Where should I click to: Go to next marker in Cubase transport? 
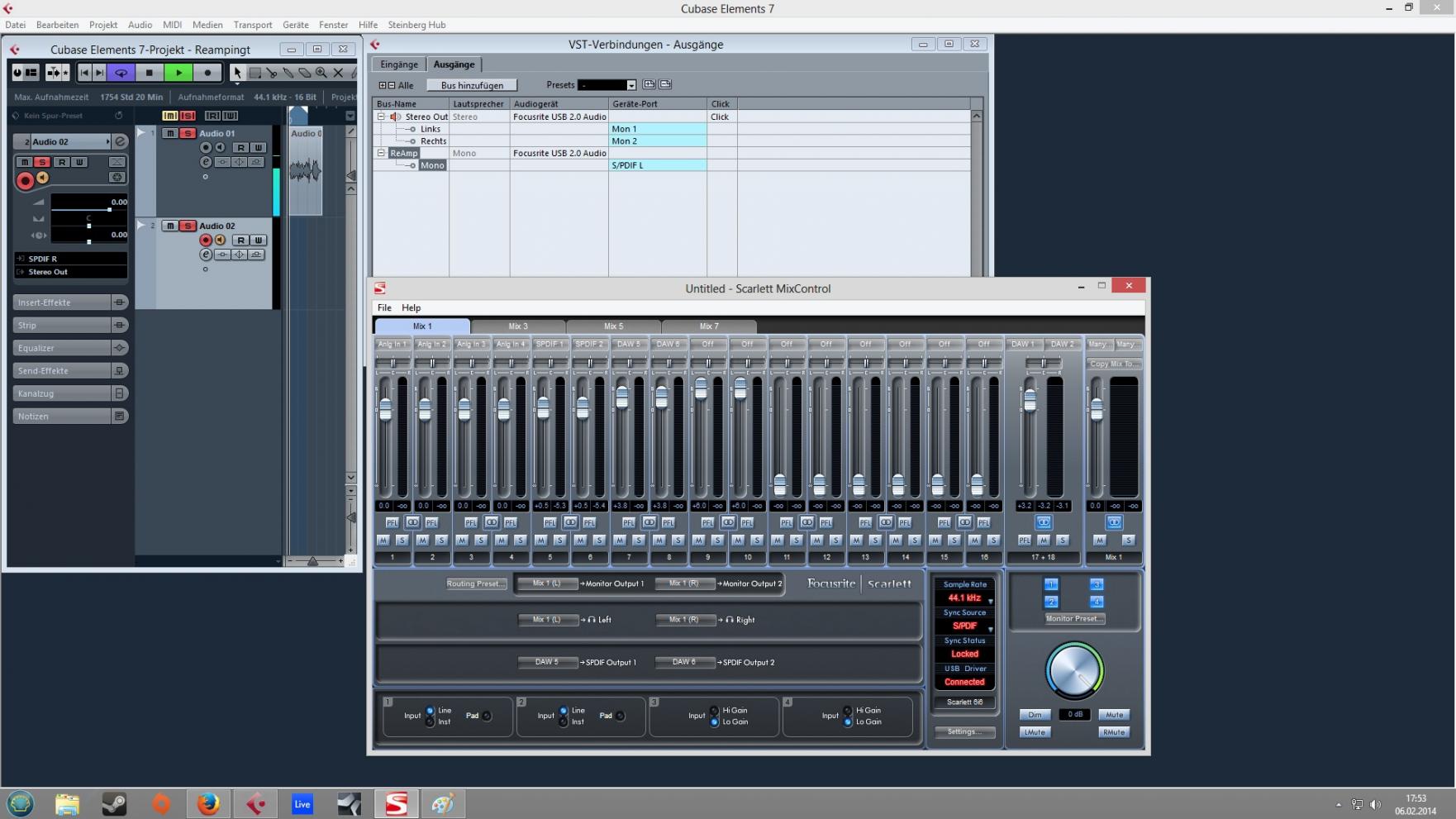click(x=99, y=73)
